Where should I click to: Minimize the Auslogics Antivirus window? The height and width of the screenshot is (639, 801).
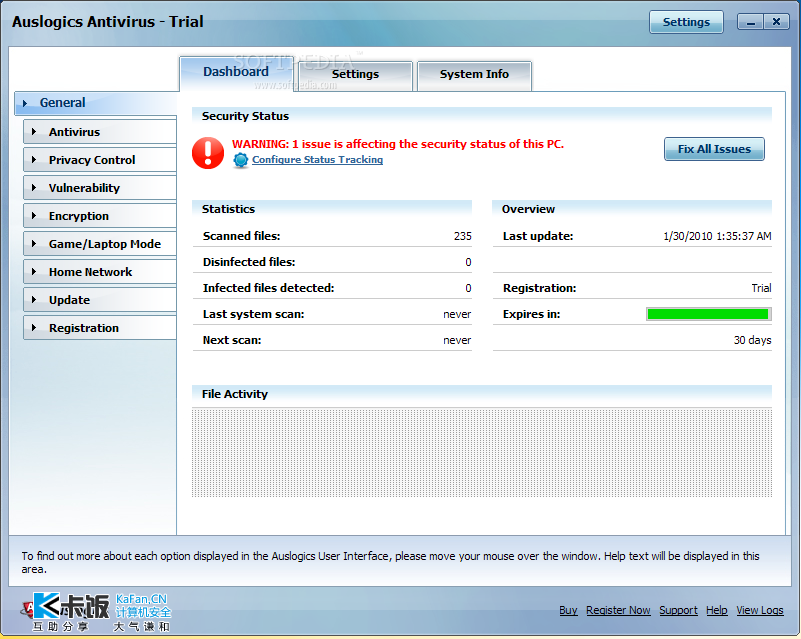pyautogui.click(x=750, y=22)
